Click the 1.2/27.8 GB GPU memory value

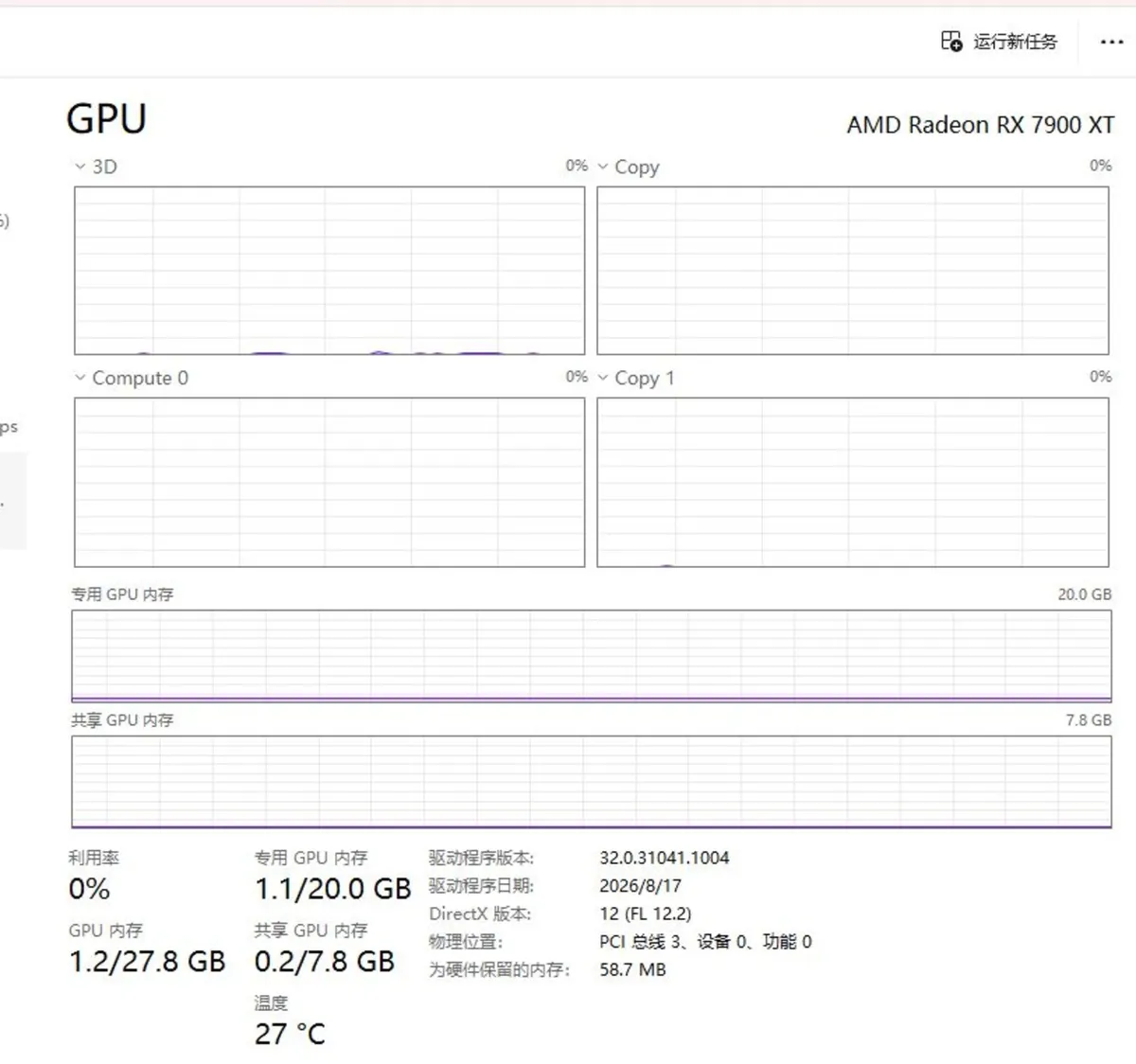pos(148,962)
